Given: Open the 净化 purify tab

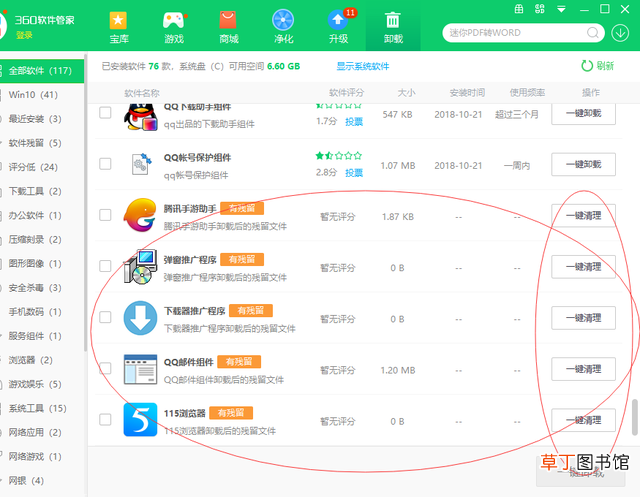Looking at the screenshot, I should click(283, 27).
